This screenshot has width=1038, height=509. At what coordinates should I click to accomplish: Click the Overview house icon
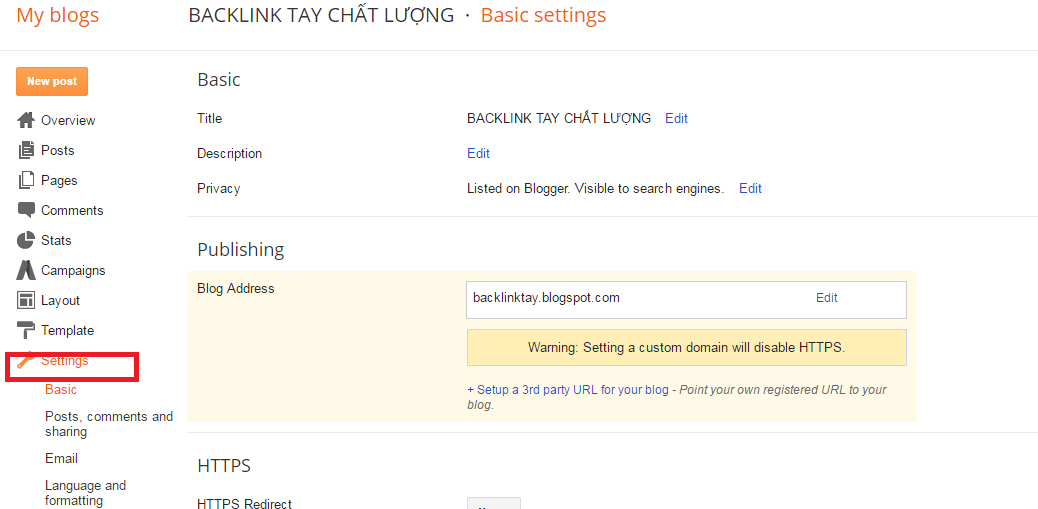25,120
